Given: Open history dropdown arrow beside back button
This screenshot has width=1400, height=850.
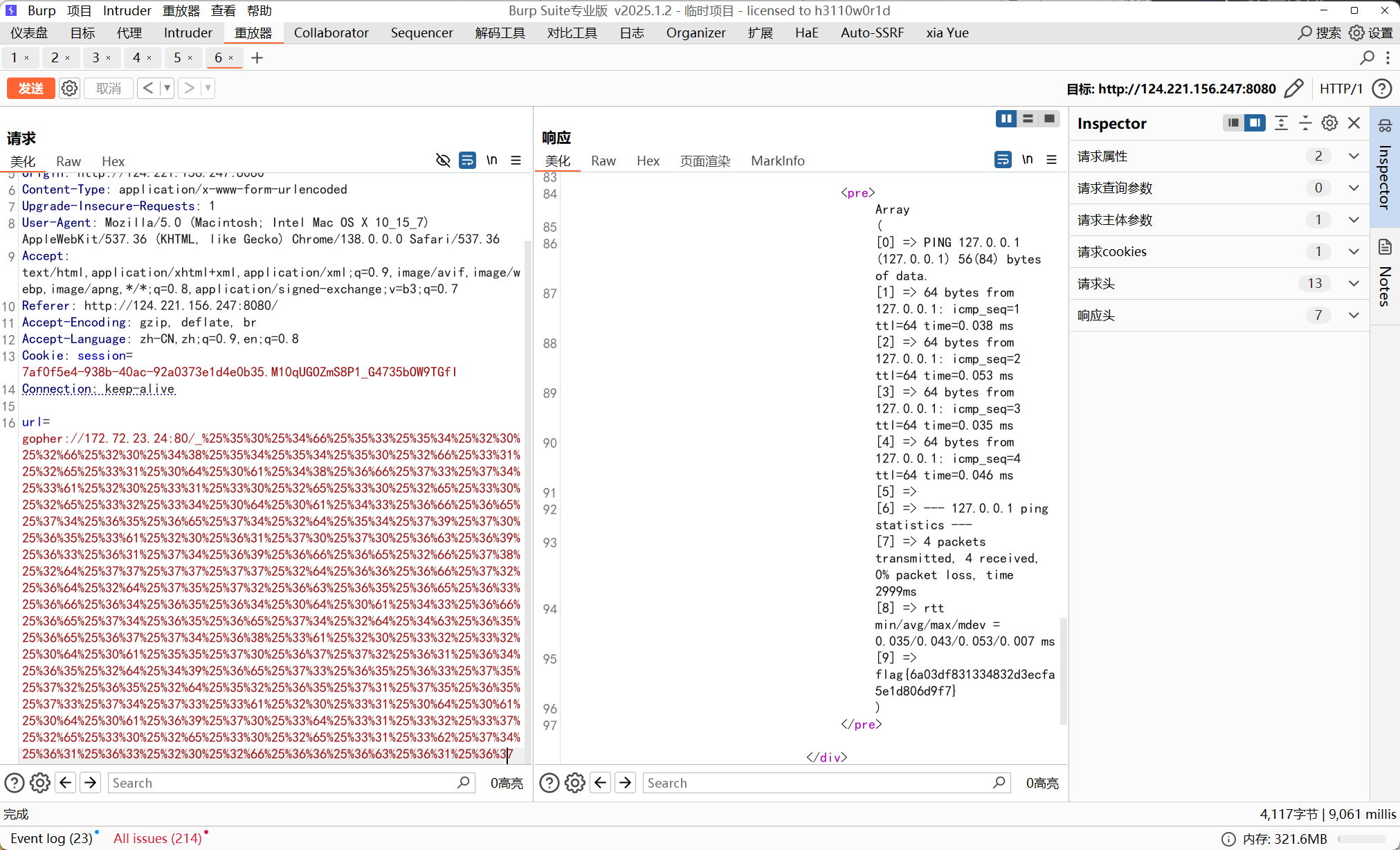Looking at the screenshot, I should [167, 88].
